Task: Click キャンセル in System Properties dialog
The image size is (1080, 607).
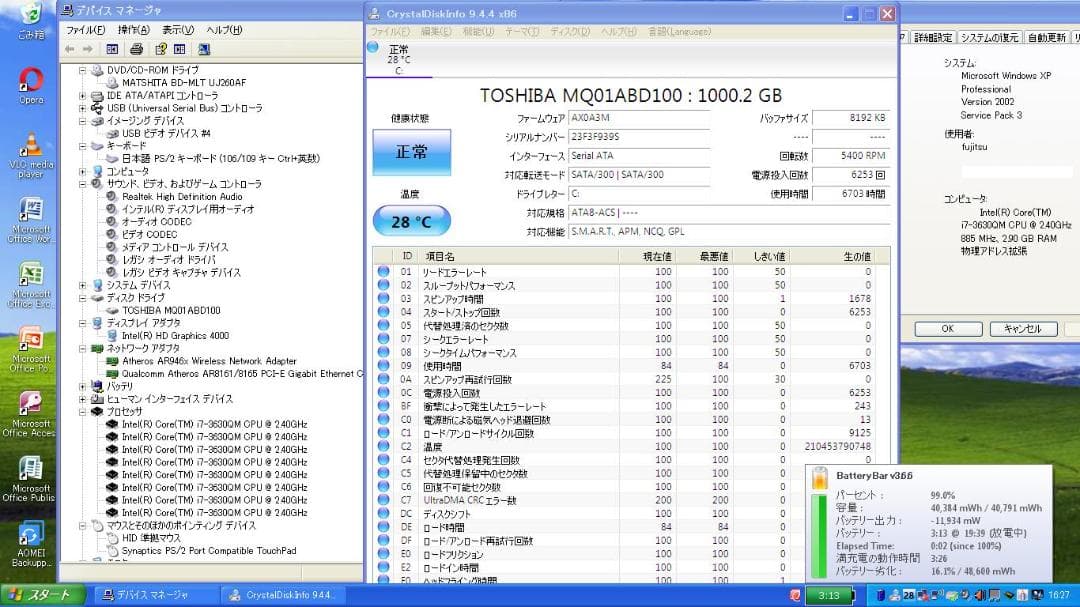Action: coord(1024,329)
